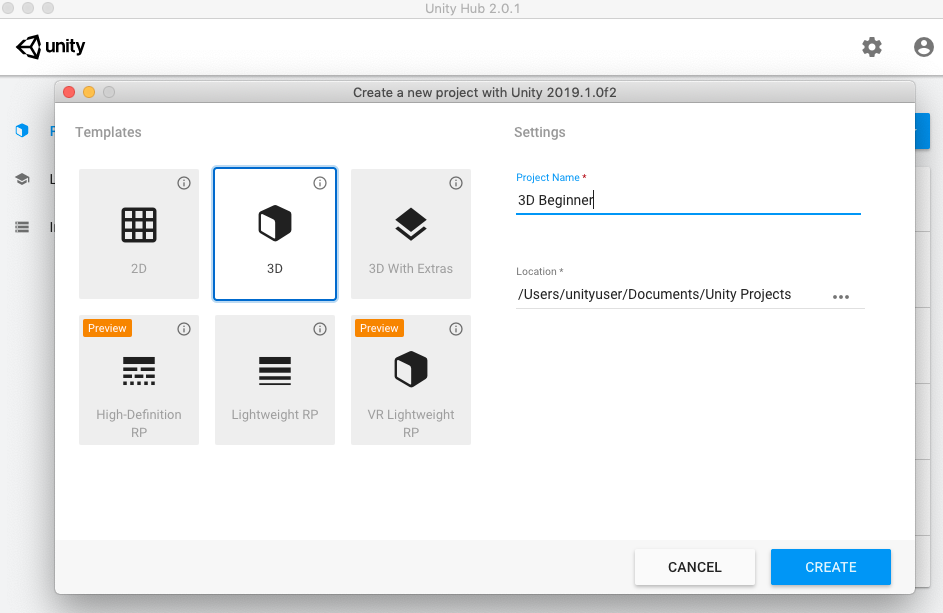Screen dimensions: 943x613
Task: Click the CREATE button
Action: pos(831,567)
